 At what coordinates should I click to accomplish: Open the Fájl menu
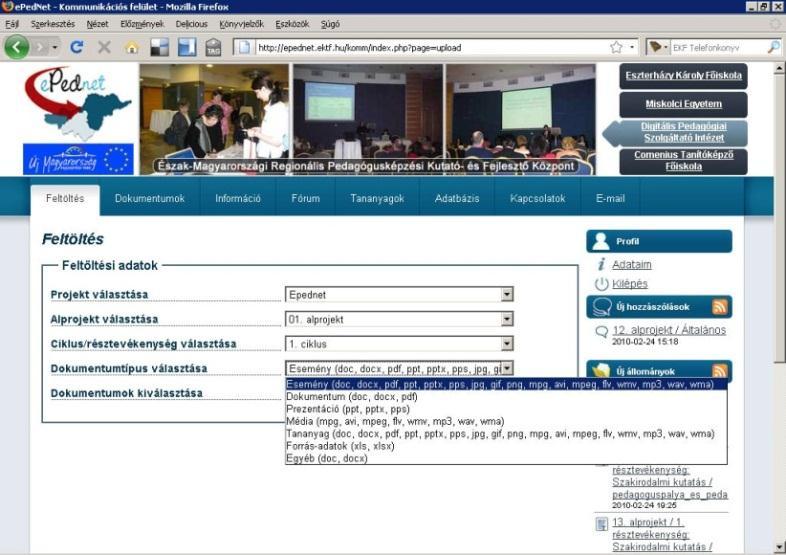pos(12,24)
